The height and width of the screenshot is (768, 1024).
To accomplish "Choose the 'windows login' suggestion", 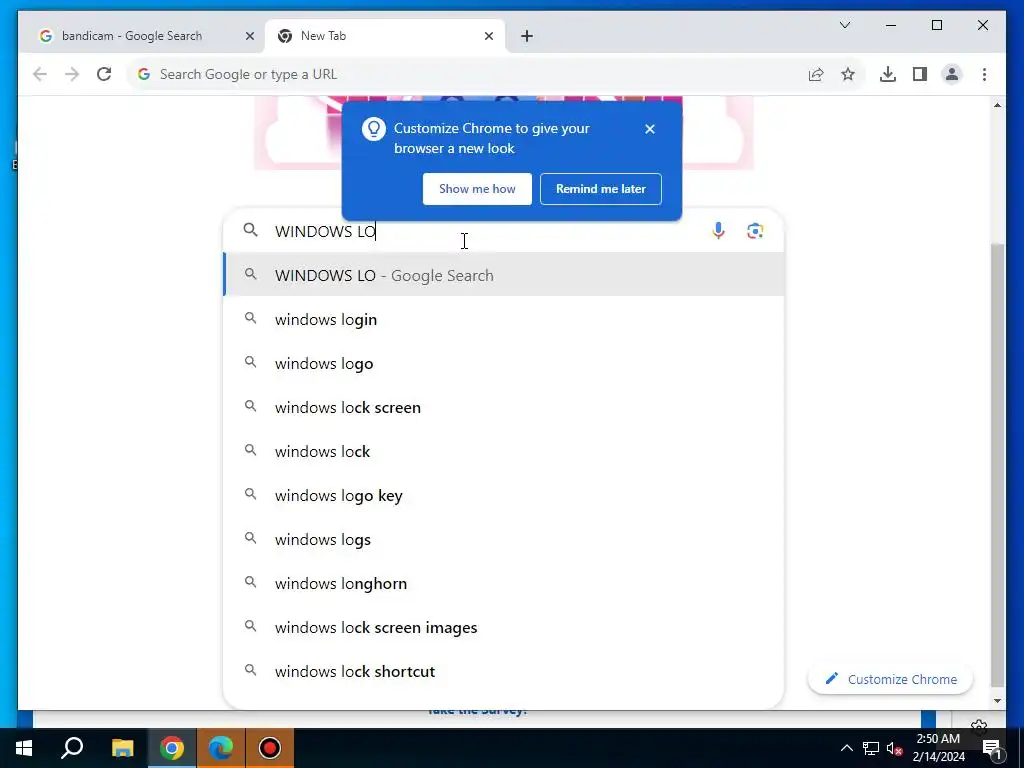I will click(x=504, y=319).
